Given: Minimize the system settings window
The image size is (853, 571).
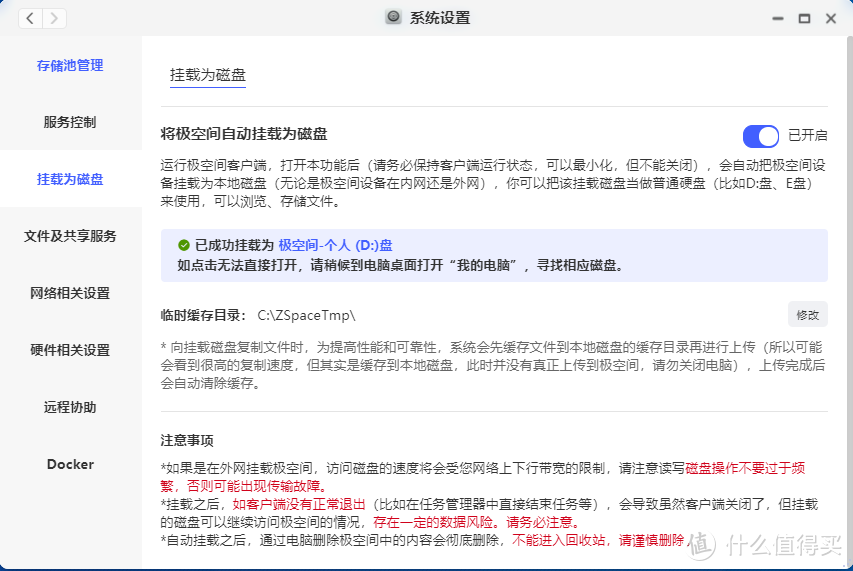Looking at the screenshot, I should 778,18.
